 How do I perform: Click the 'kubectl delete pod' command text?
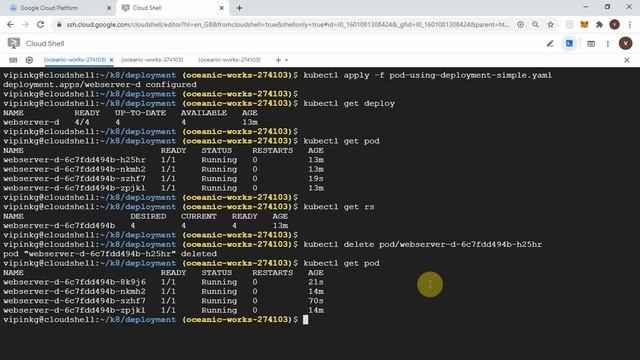(423, 244)
